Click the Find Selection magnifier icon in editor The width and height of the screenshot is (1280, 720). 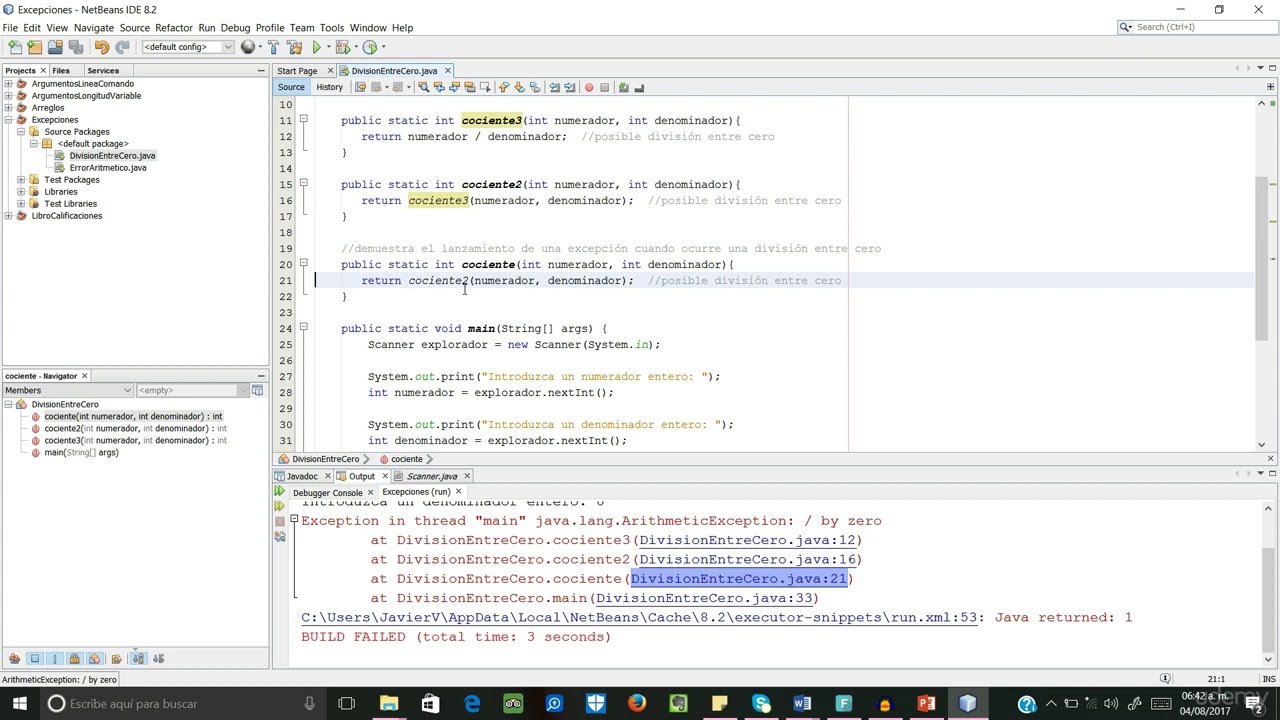tap(423, 87)
